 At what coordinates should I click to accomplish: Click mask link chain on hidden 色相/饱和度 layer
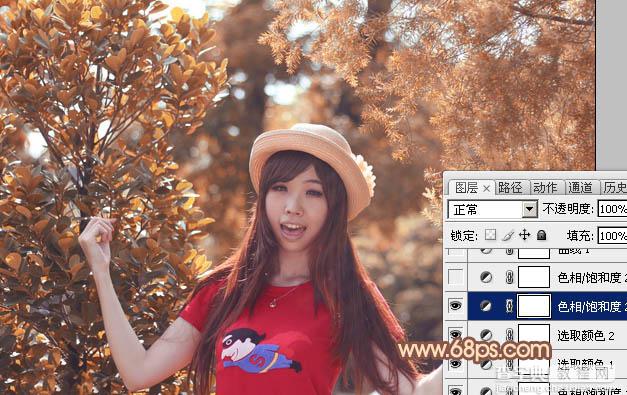(509, 277)
